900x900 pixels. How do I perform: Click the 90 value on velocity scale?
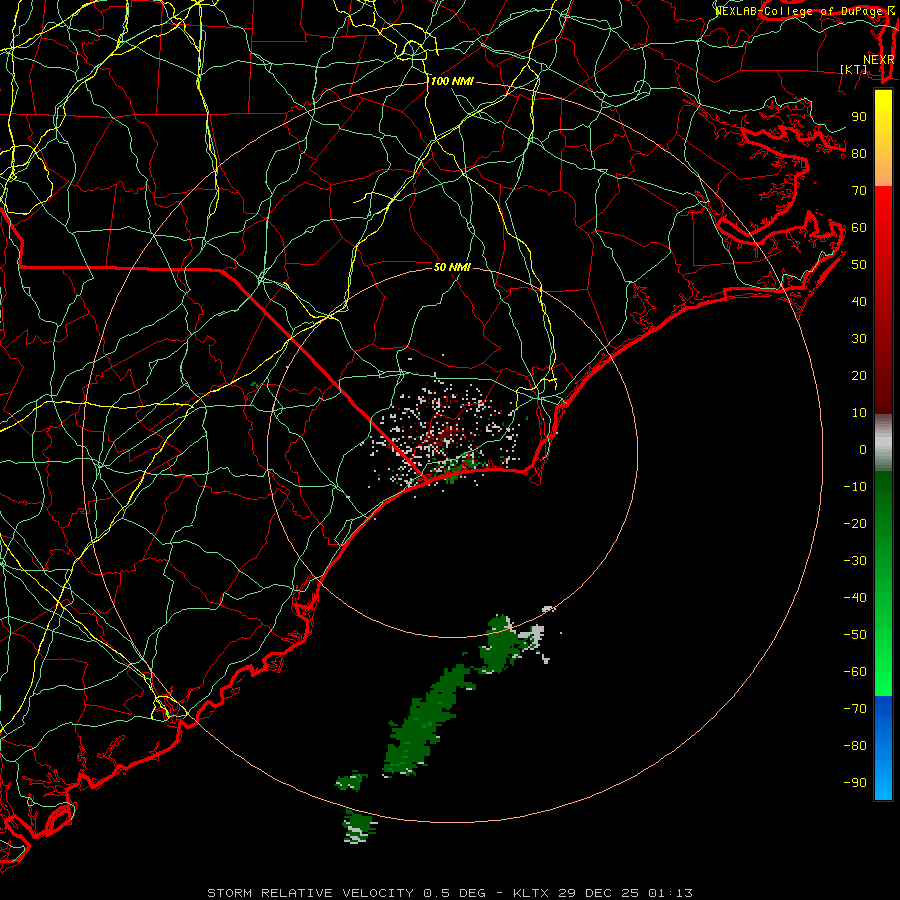[x=859, y=117]
